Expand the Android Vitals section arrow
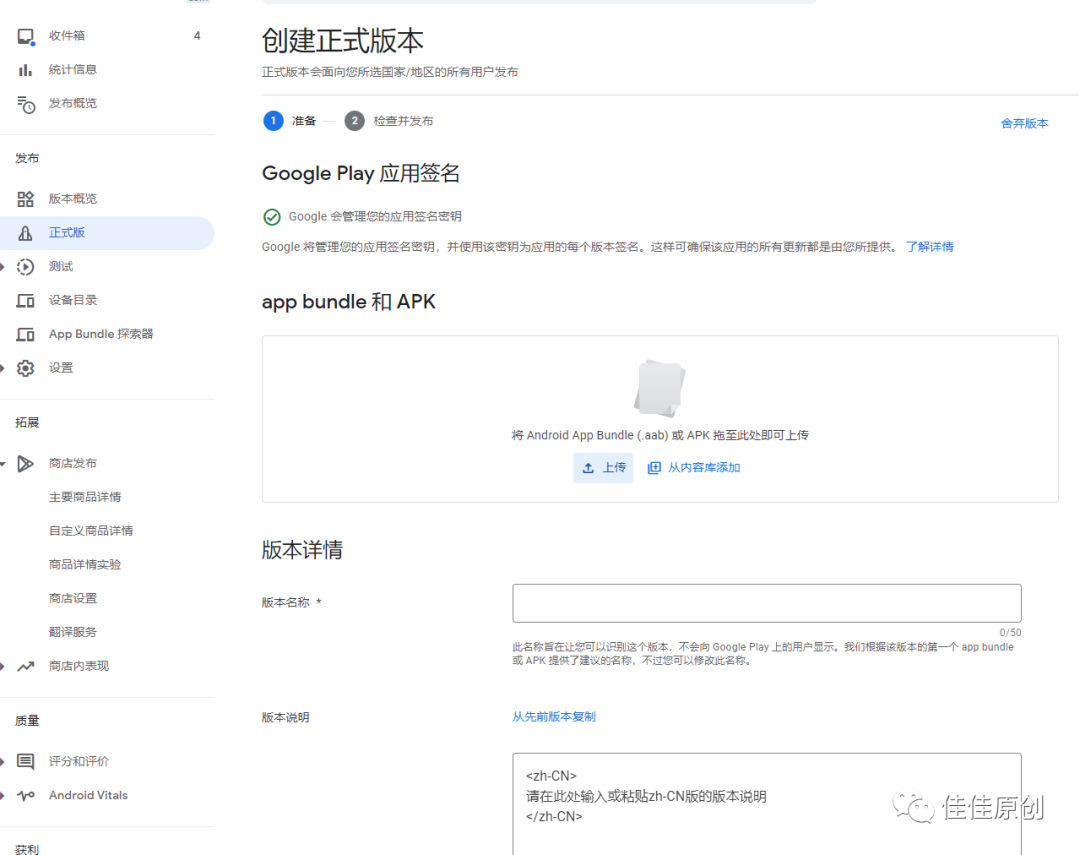 point(3,796)
